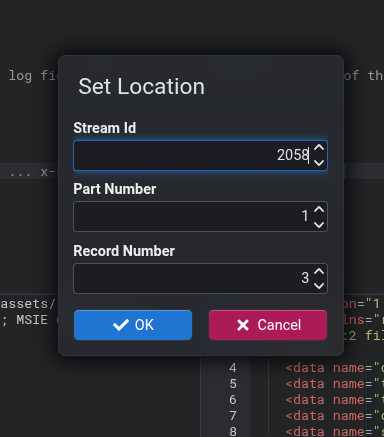Decrease Record Number with down arrow
384x437 pixels.
pyautogui.click(x=319, y=286)
